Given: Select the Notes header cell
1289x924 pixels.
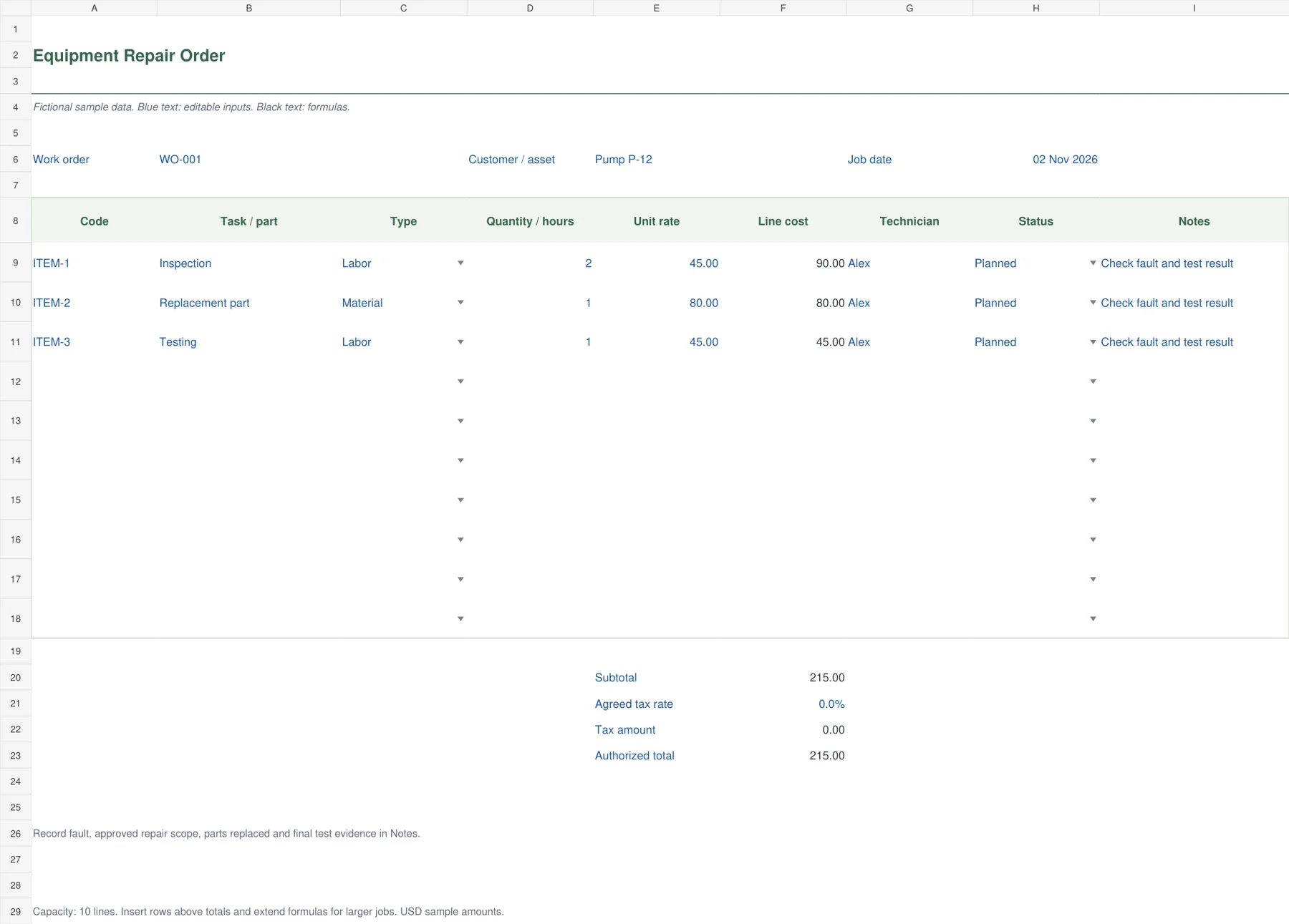Looking at the screenshot, I should point(1194,221).
